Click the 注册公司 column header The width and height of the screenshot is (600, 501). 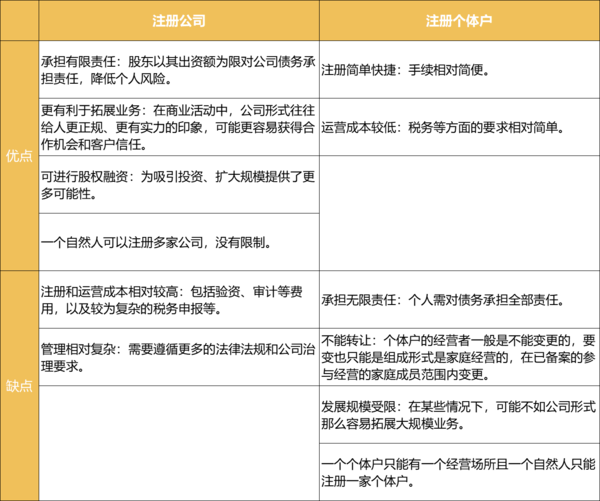[x=179, y=20]
